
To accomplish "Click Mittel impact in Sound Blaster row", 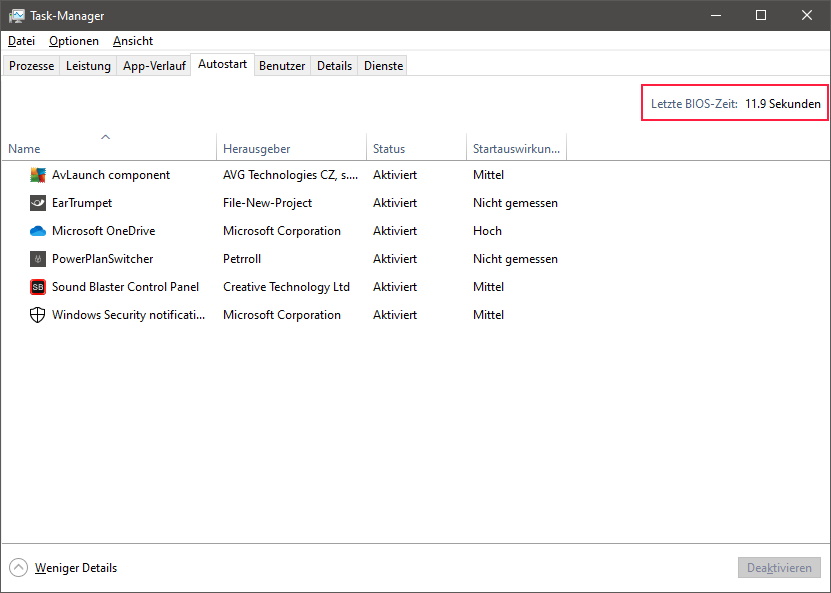I will 488,287.
